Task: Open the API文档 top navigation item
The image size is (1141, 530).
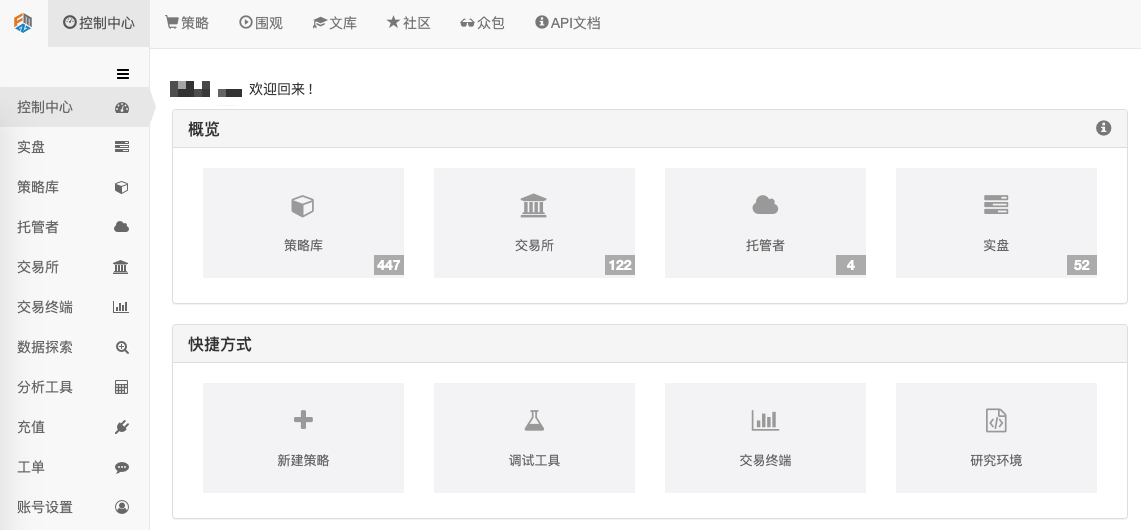Action: (568, 23)
